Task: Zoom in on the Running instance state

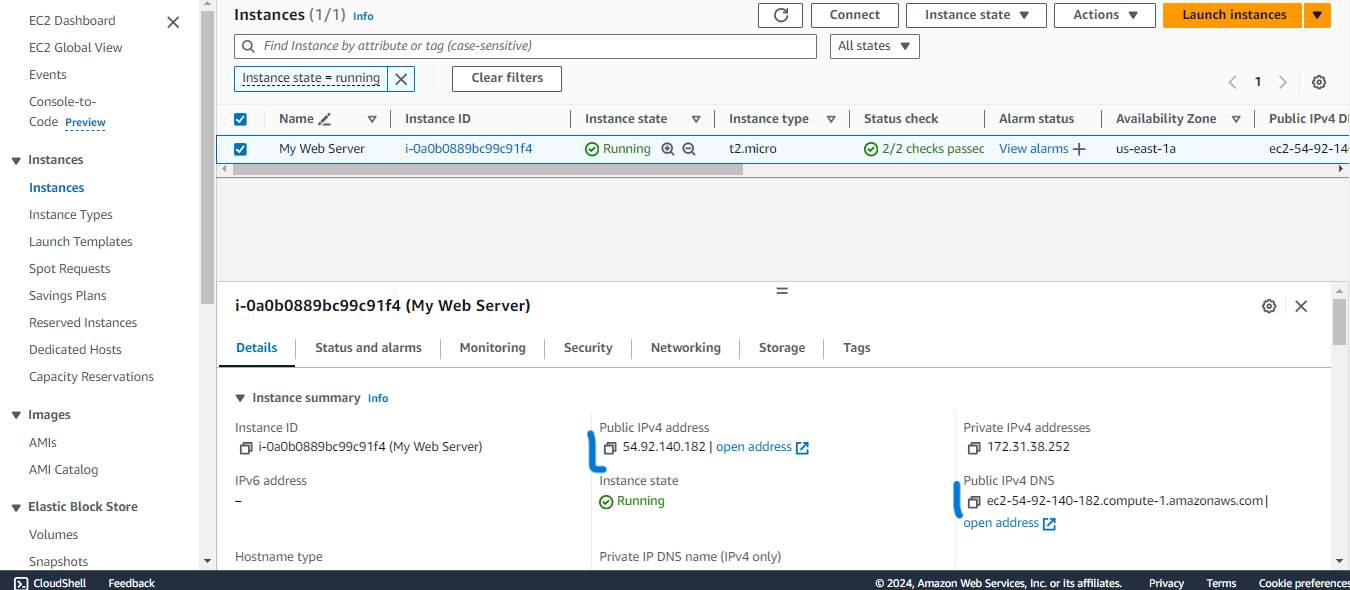Action: 667,148
